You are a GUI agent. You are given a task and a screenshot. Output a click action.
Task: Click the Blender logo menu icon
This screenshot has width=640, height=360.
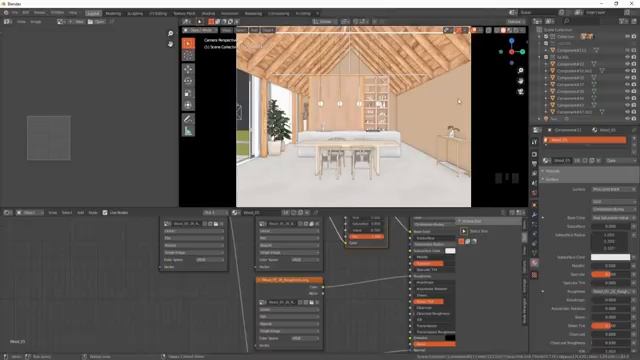click(x=6, y=13)
